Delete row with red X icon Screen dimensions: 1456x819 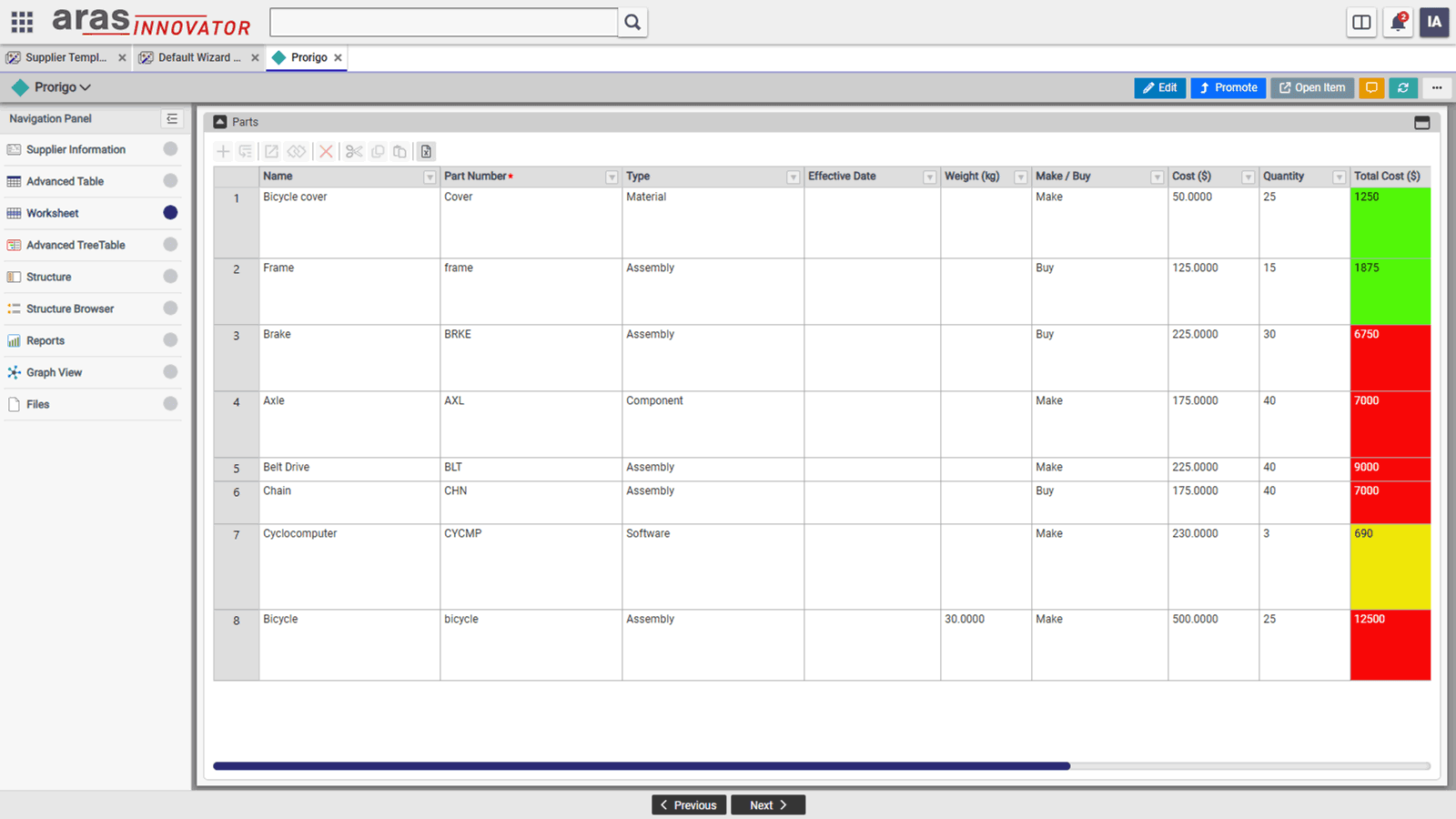326,151
